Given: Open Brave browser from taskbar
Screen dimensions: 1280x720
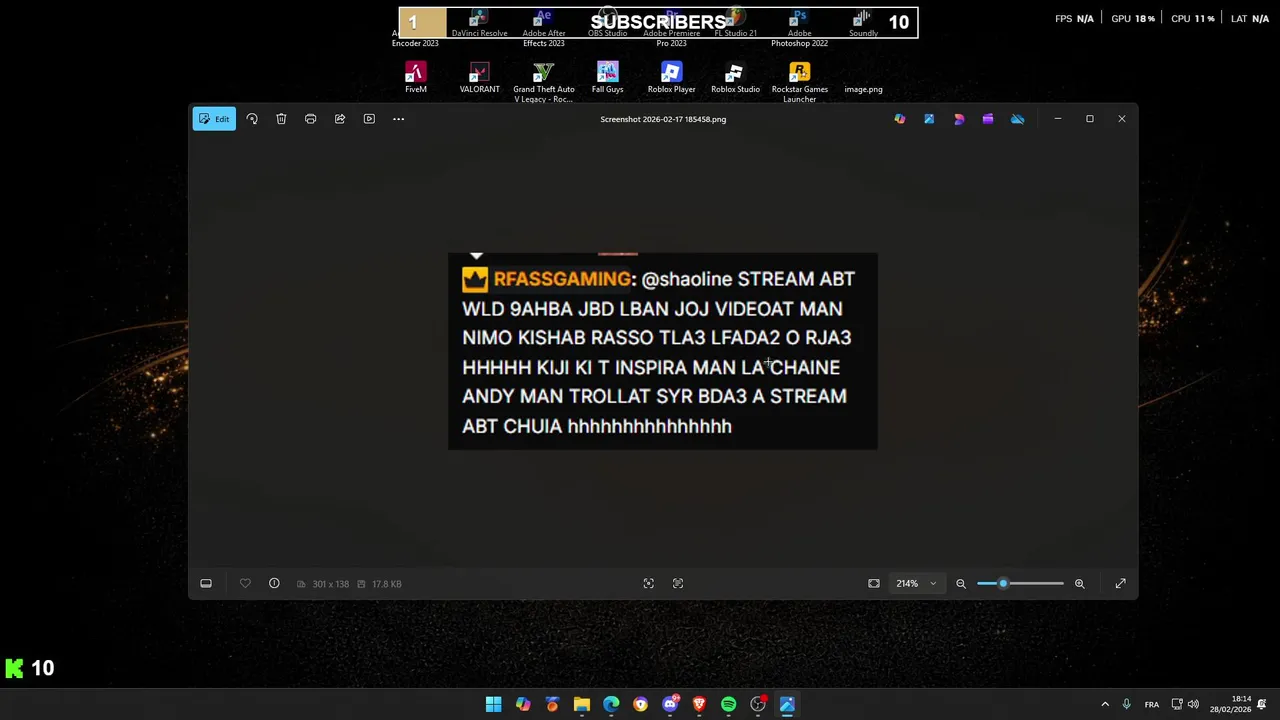Looking at the screenshot, I should (x=699, y=704).
